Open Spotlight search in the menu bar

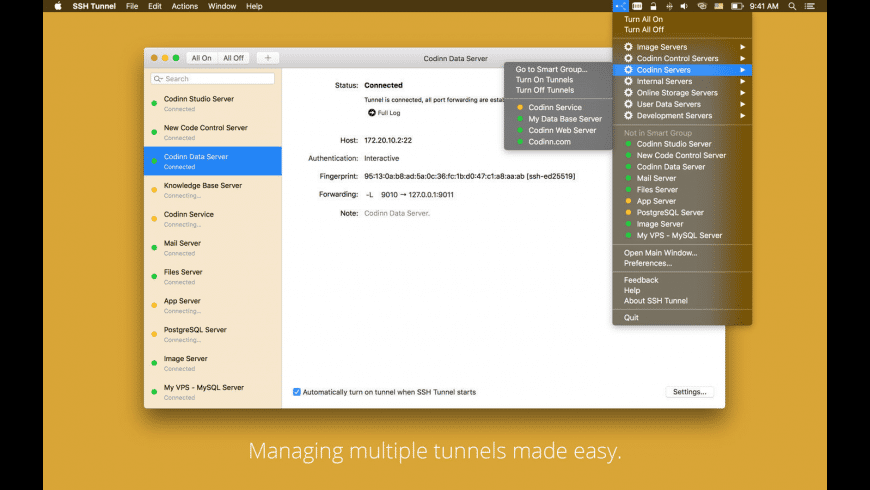tap(792, 6)
